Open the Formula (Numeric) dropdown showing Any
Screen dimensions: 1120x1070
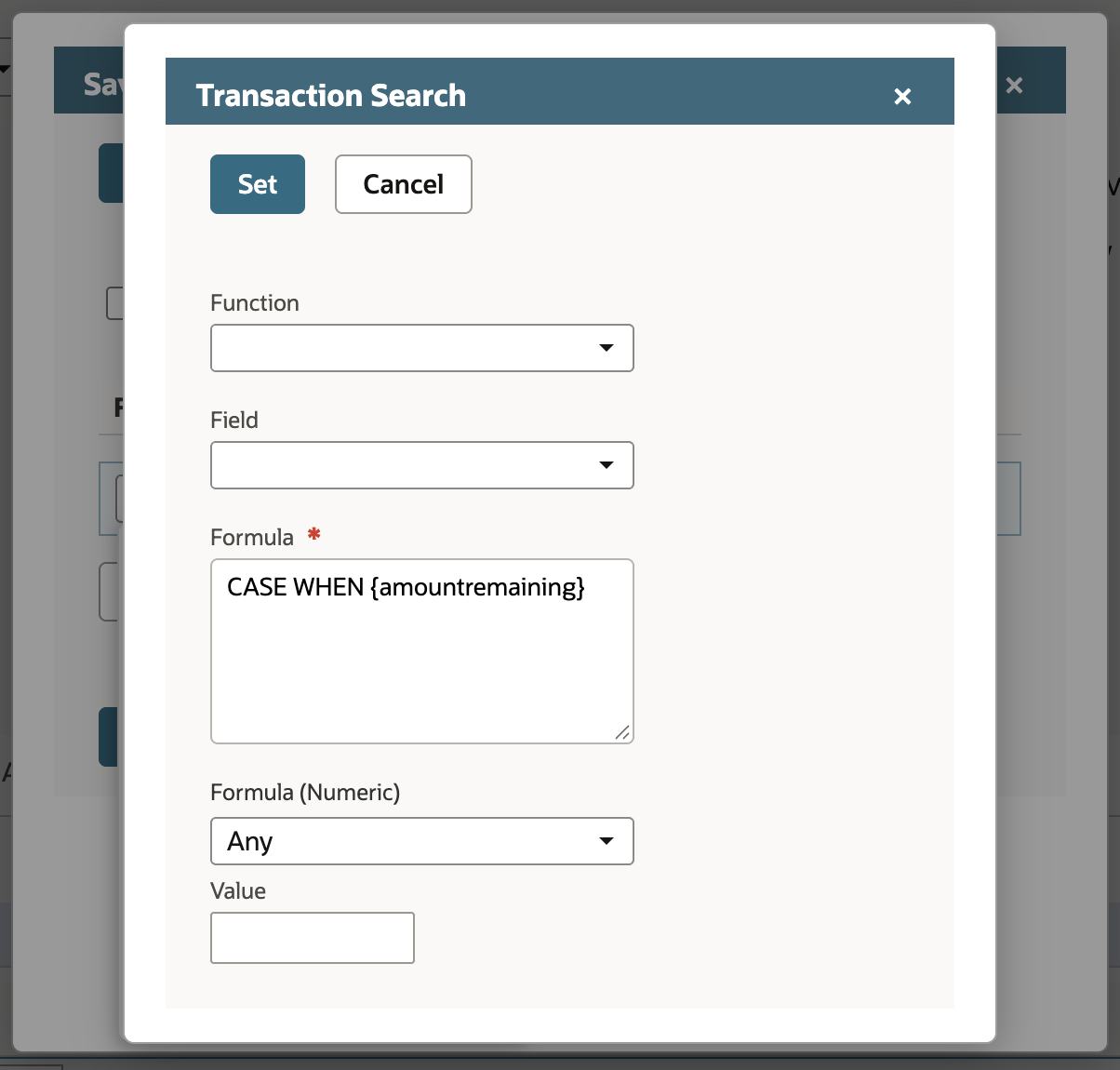[422, 841]
